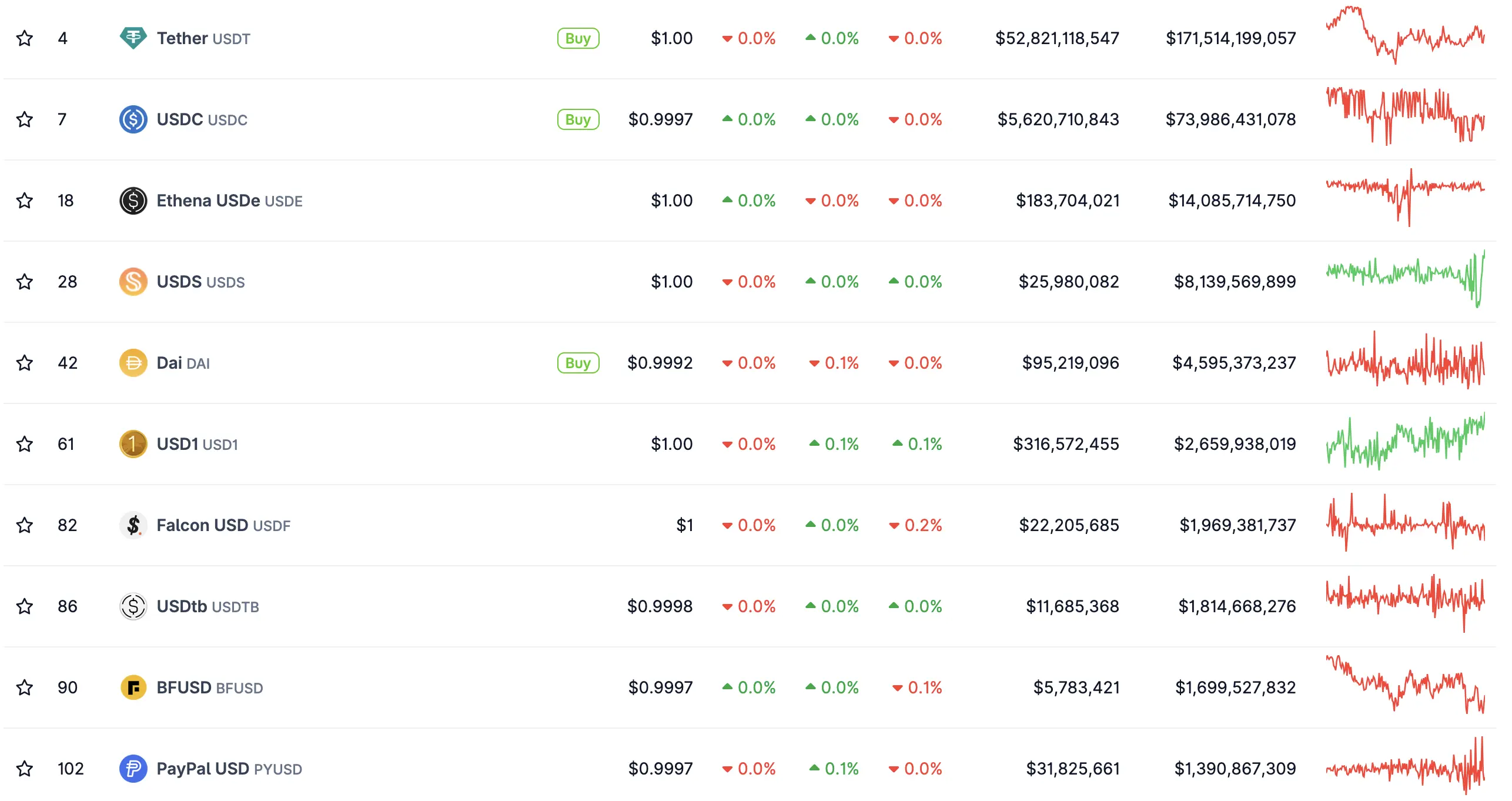
Task: Add Tether to watchlist via star
Action: (25, 38)
